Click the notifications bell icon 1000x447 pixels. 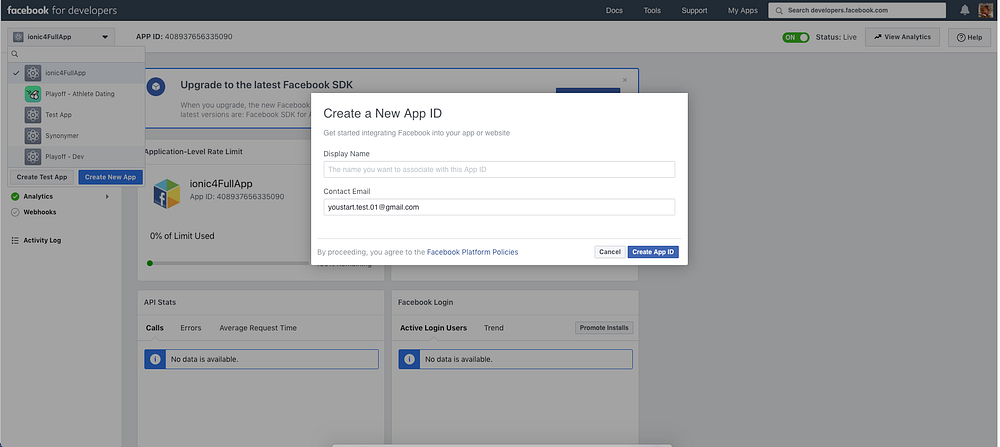[x=965, y=10]
